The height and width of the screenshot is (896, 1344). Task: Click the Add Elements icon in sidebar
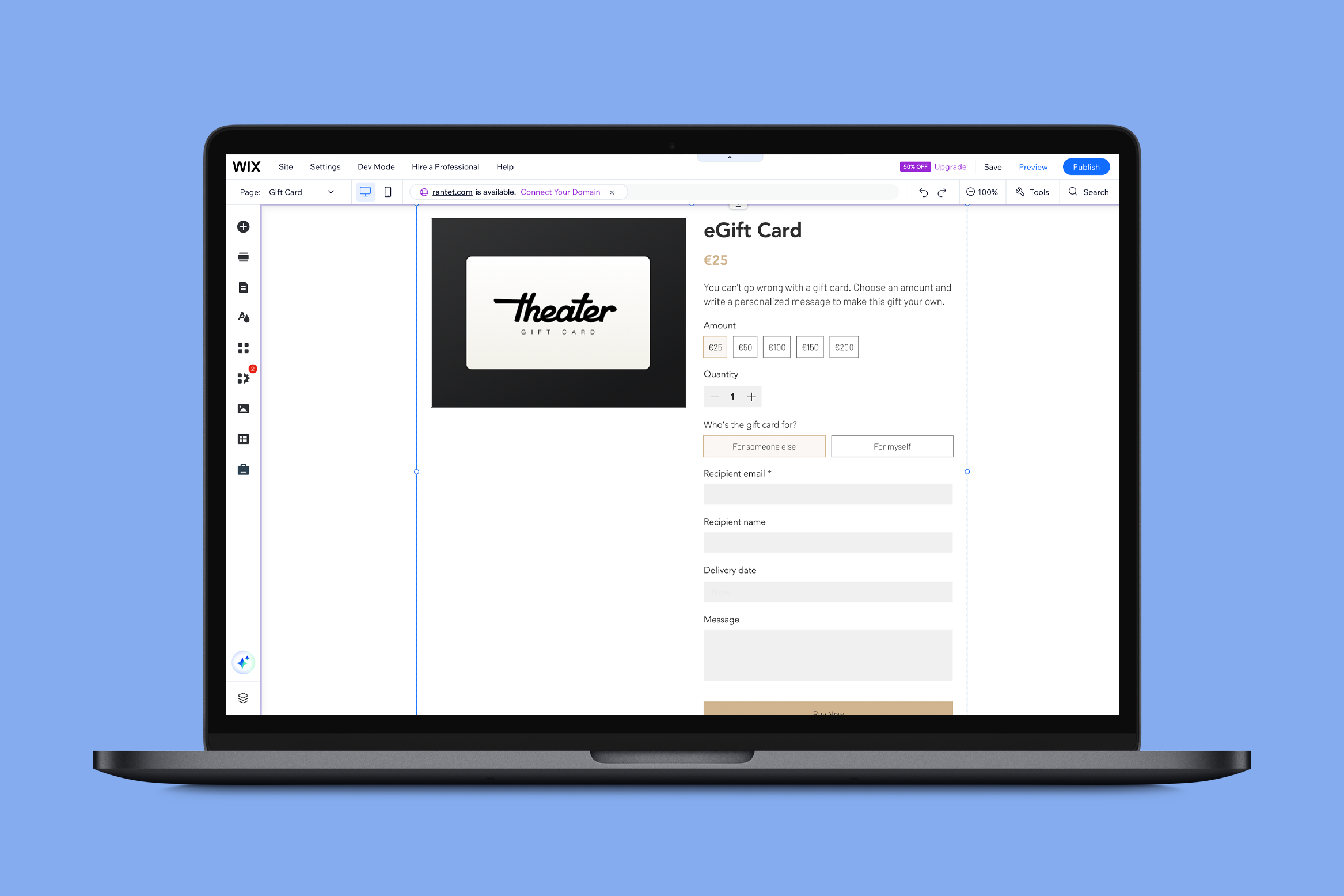(x=244, y=227)
